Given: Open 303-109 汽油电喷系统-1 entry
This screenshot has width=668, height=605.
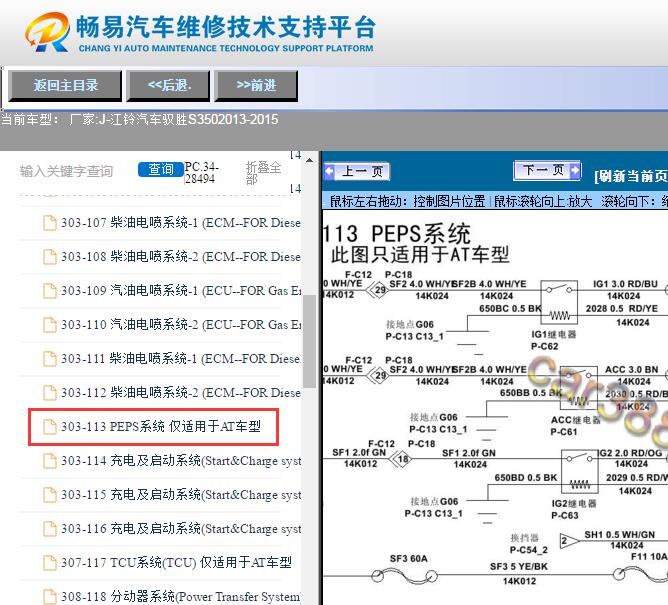Looking at the screenshot, I should click(x=181, y=291).
